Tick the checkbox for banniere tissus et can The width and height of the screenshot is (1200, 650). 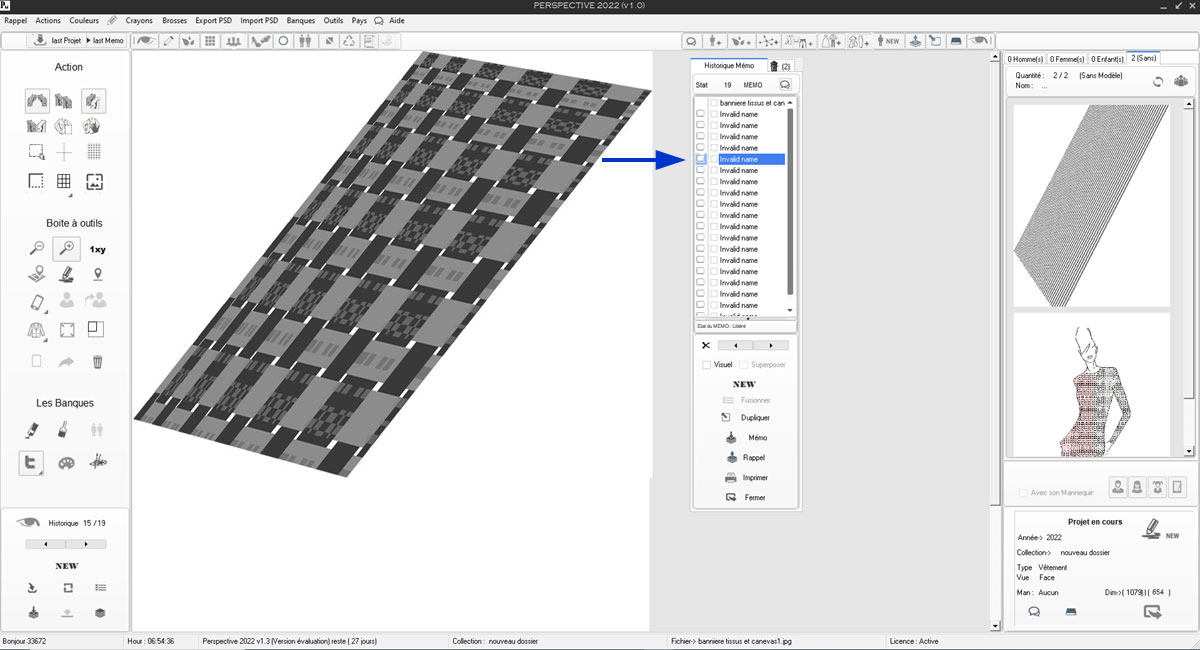point(714,103)
